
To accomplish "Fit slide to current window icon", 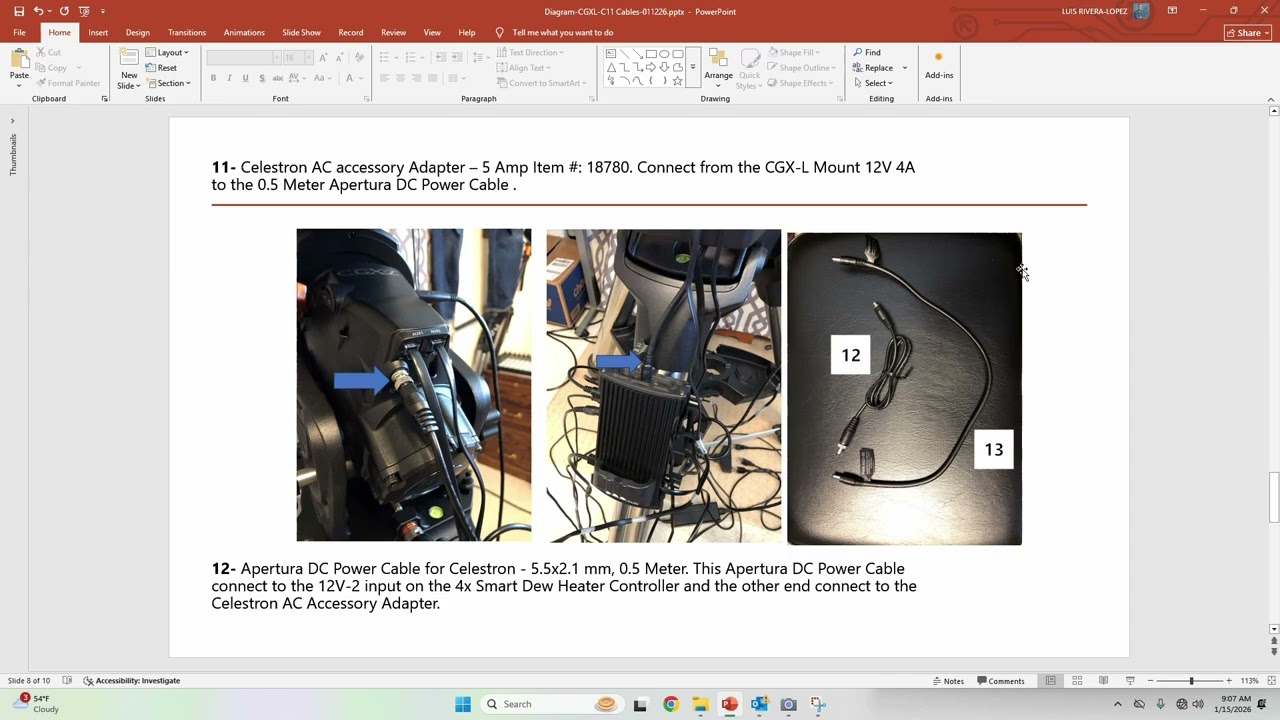I will [1271, 681].
